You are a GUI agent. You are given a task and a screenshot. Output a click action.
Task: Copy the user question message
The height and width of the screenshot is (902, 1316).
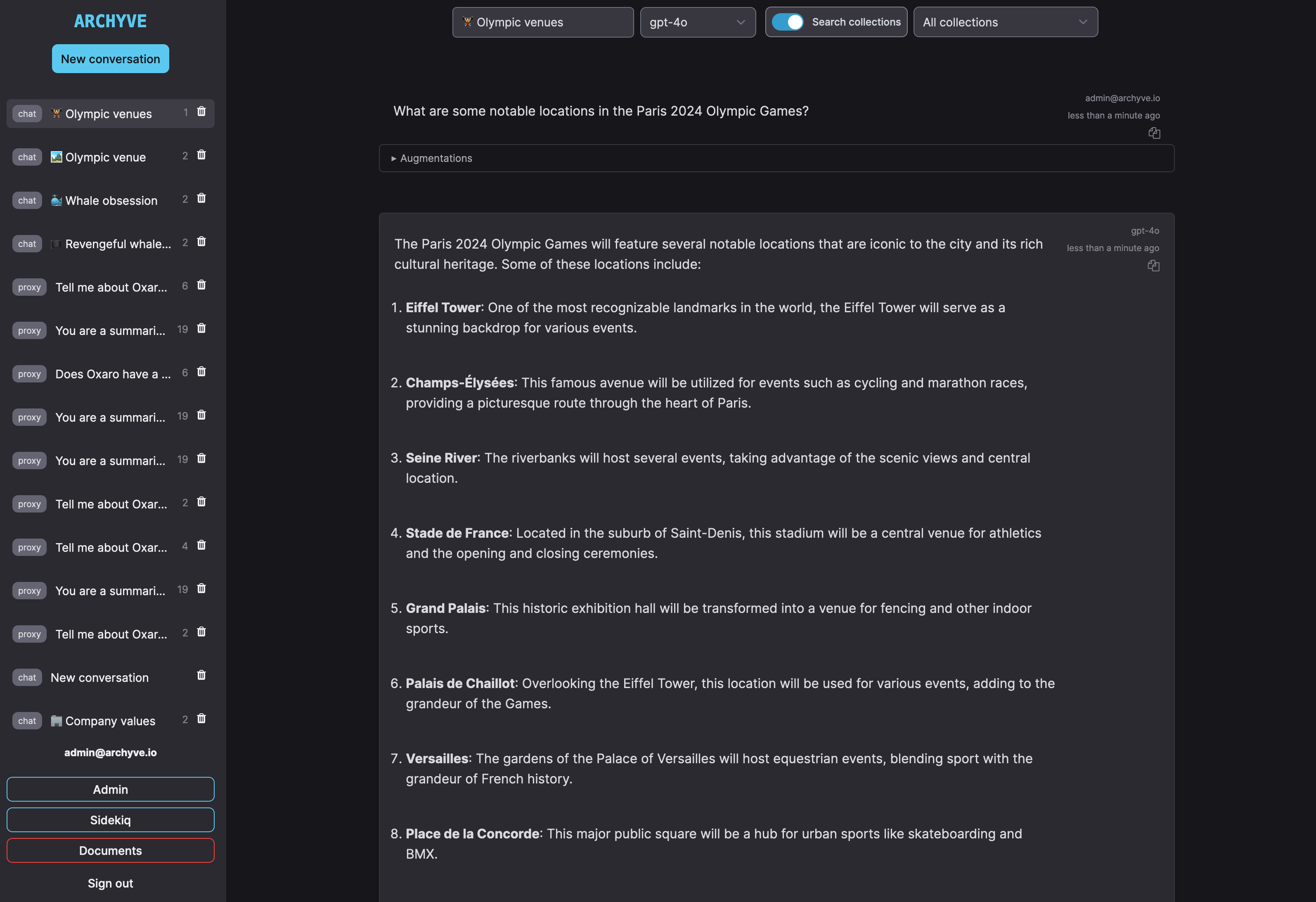(1154, 133)
